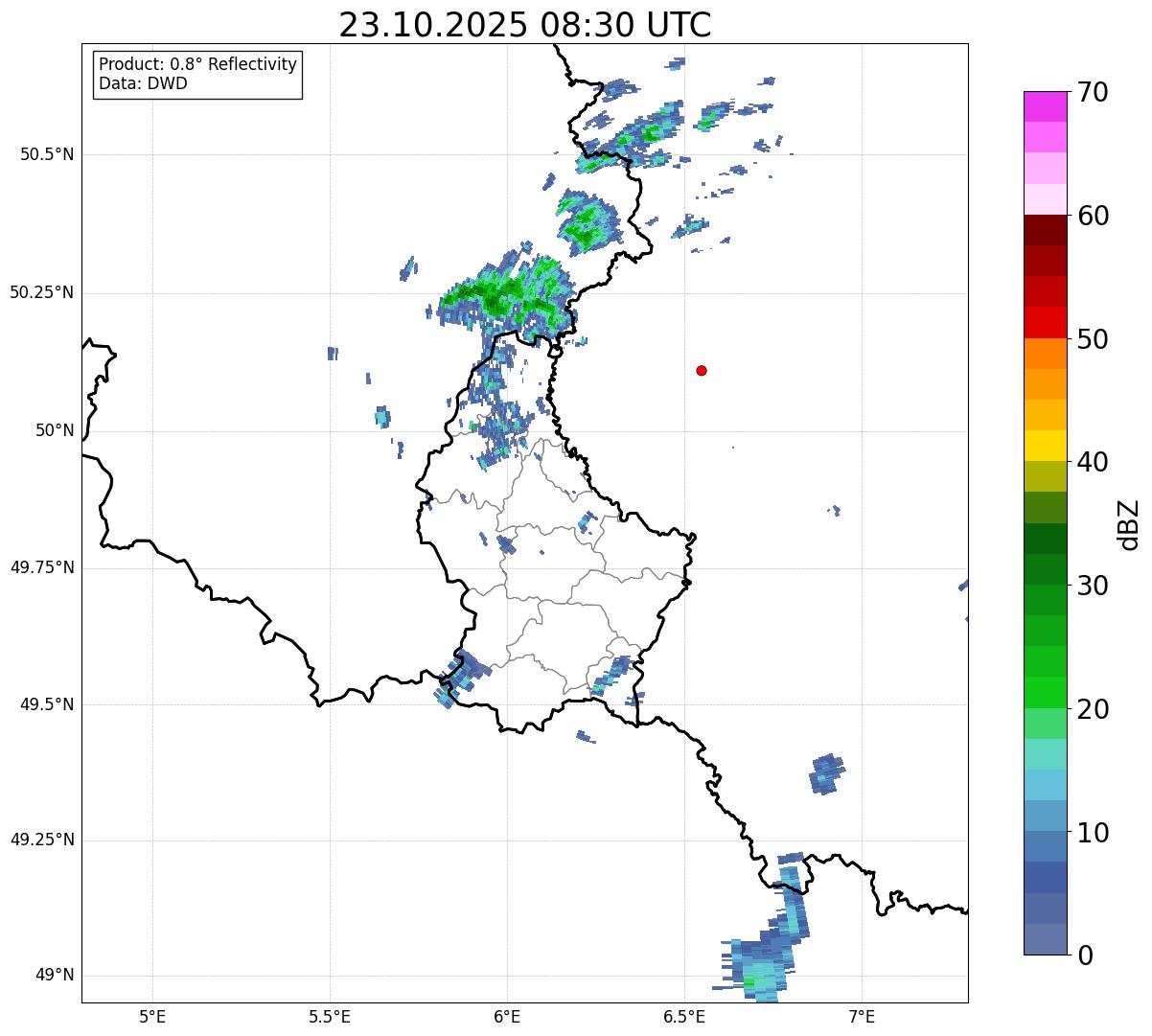Click the dBZ colorbar axis label

click(x=1128, y=524)
